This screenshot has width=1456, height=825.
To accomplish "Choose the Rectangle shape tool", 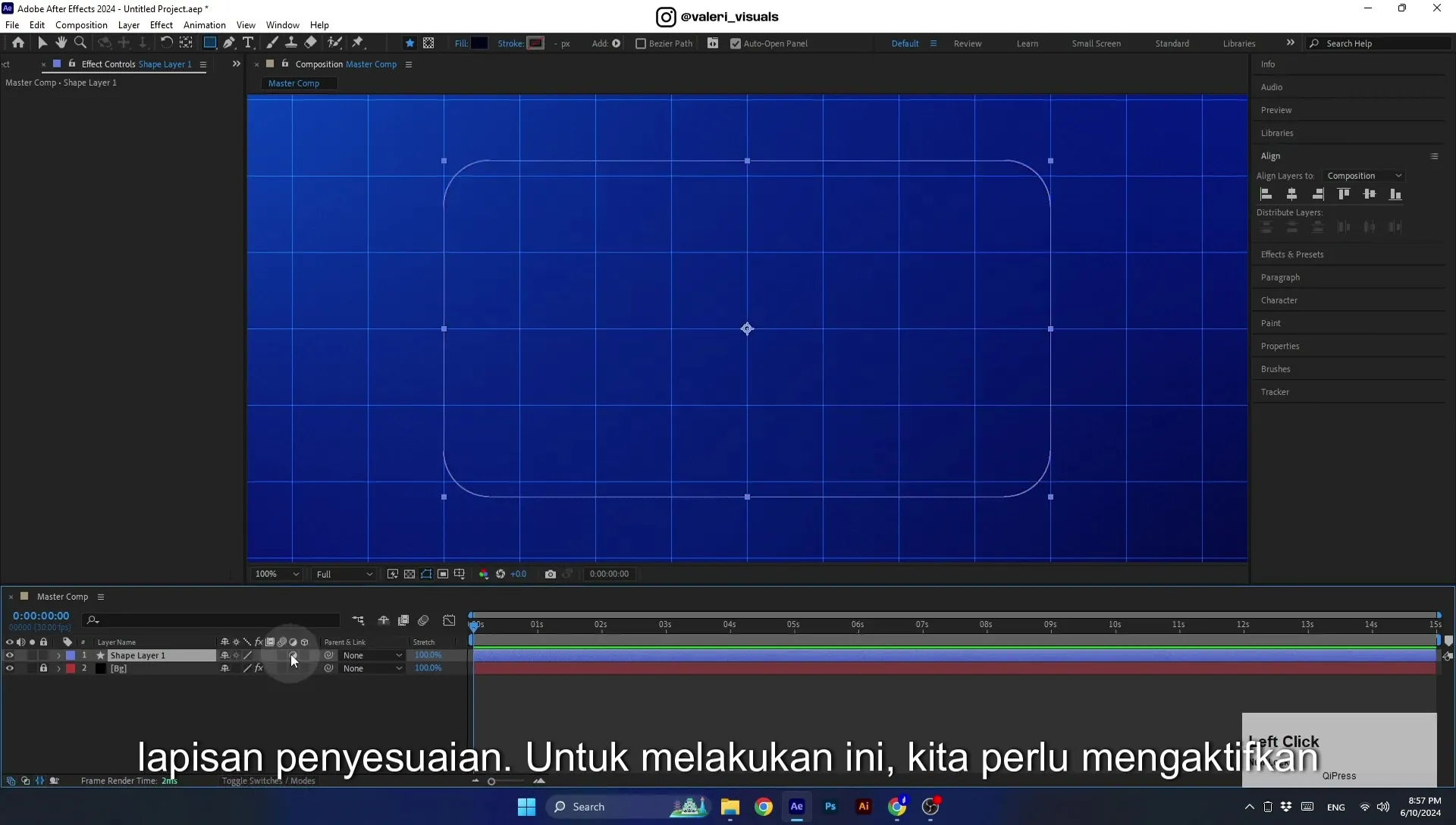I will 209,43.
